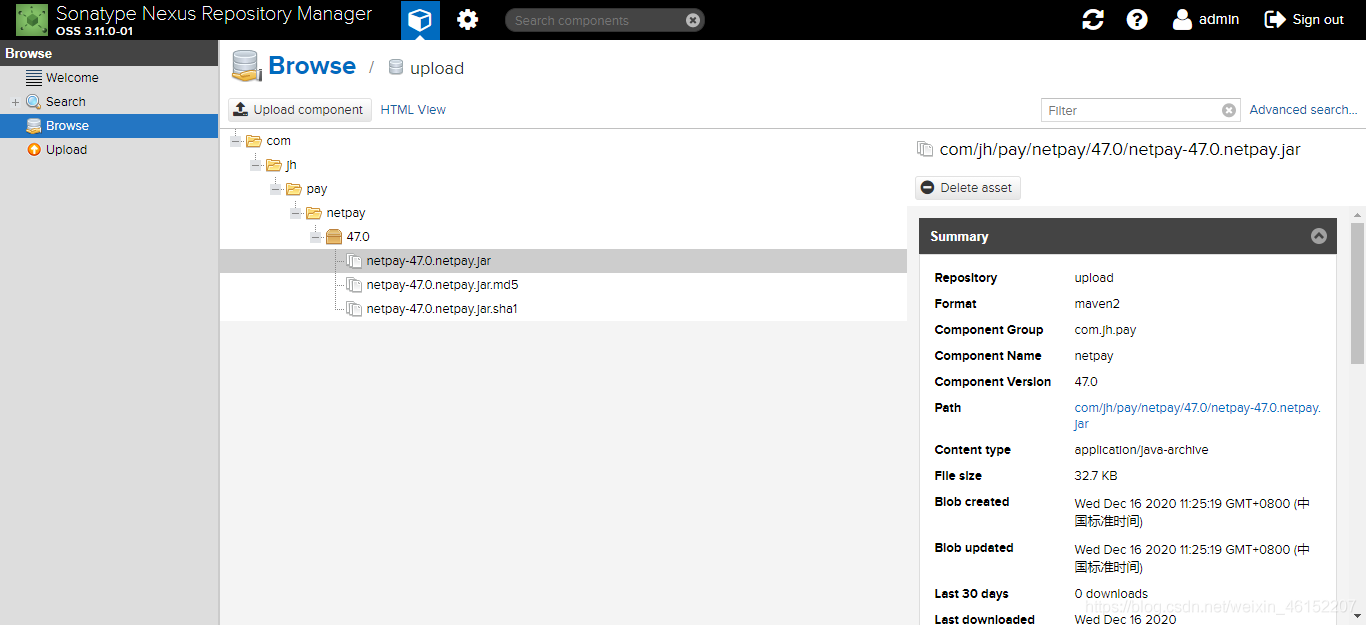This screenshot has width=1366, height=625.
Task: Select the 47.0 component
Action: (x=357, y=237)
